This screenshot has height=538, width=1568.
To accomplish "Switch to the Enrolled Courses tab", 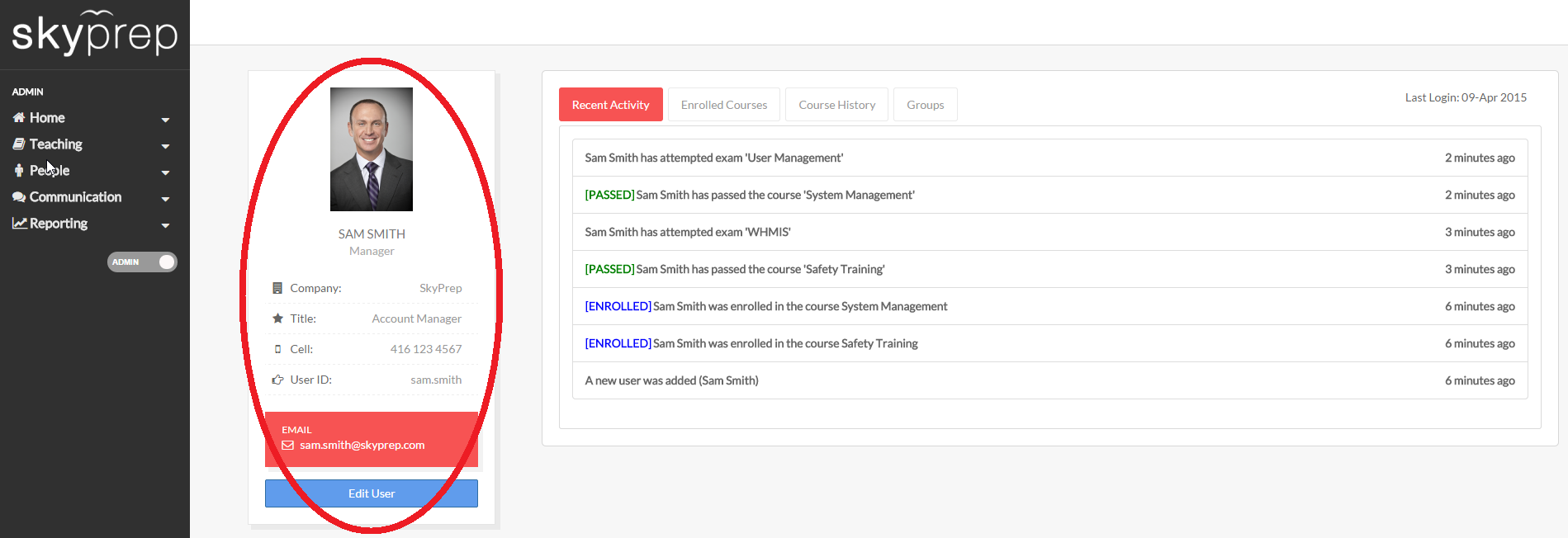I will coord(723,105).
